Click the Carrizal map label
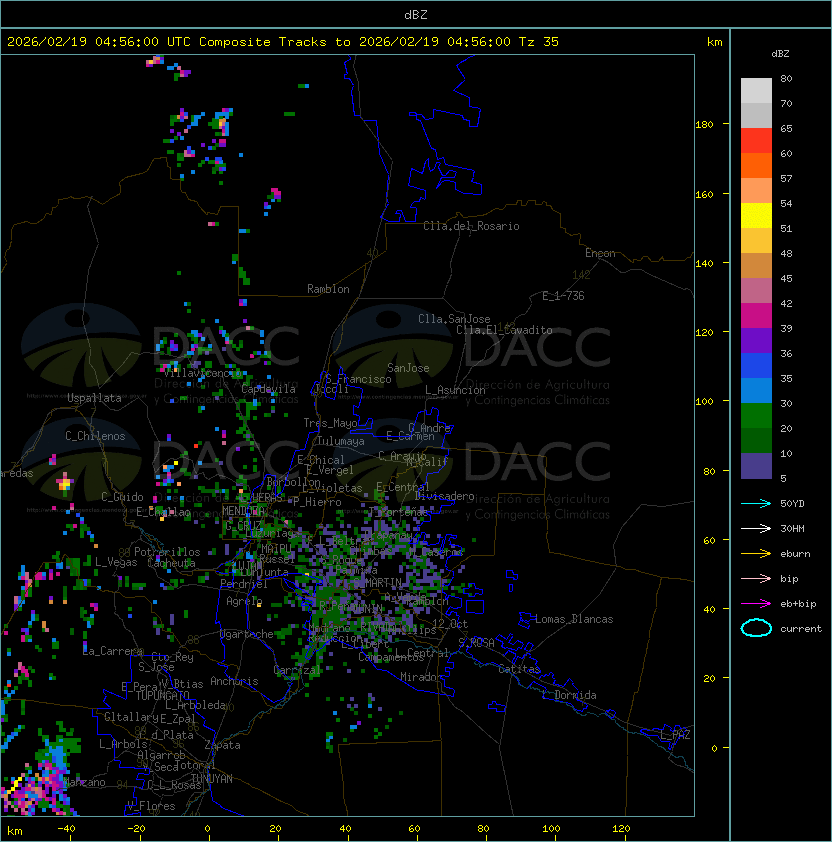The height and width of the screenshot is (842, 832). (297, 670)
